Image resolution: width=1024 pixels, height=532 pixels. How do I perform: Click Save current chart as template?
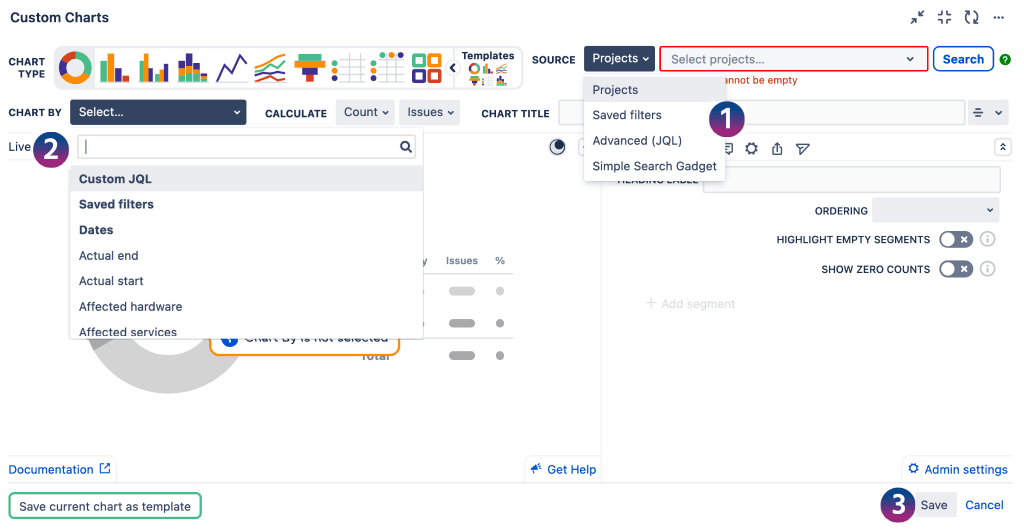[x=105, y=506]
